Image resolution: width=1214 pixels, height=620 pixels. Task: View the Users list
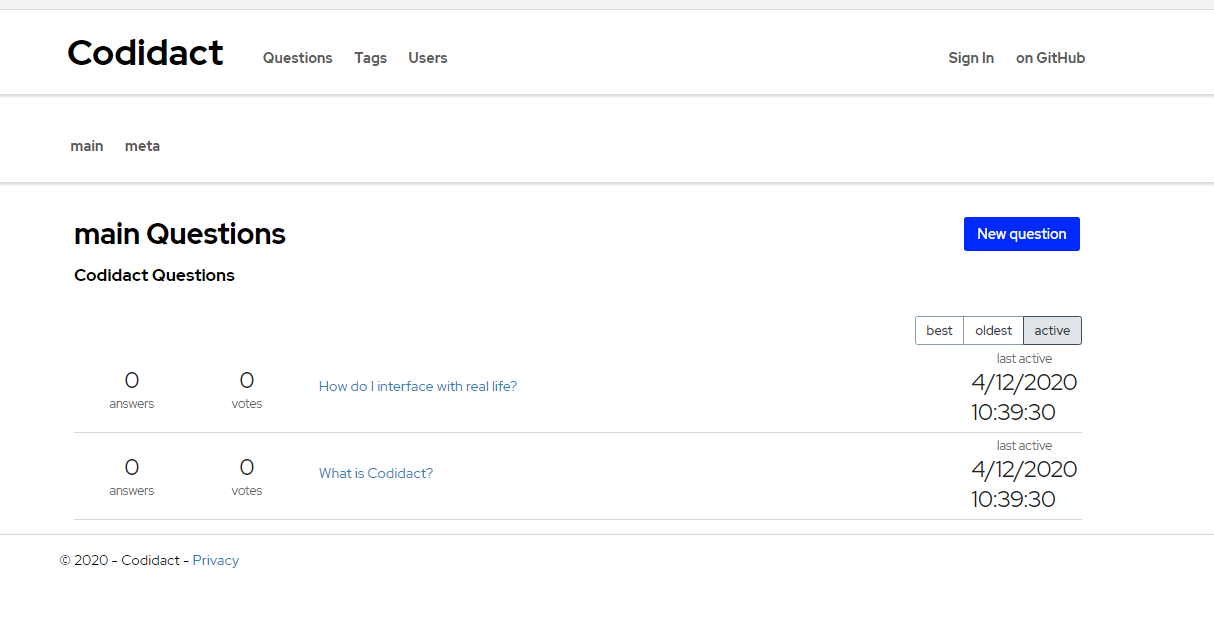[427, 58]
